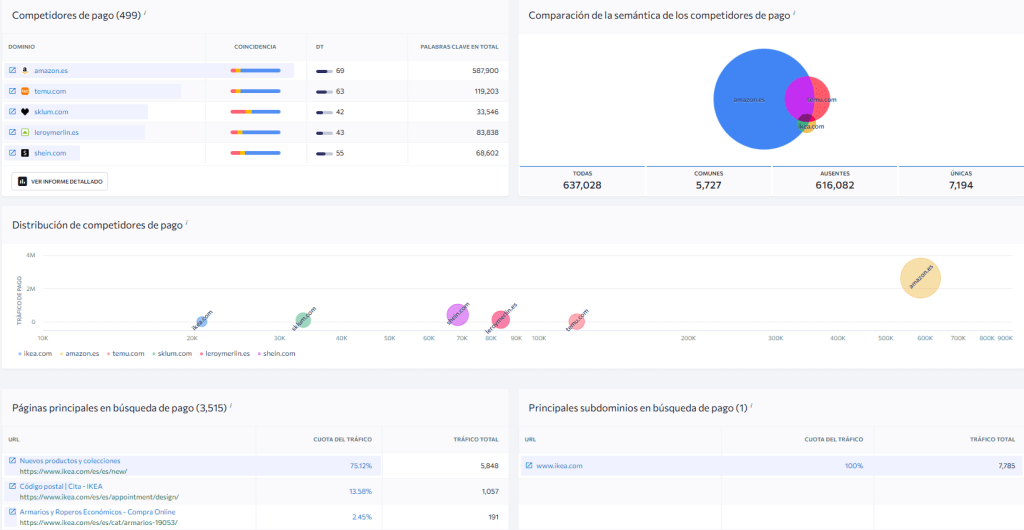Viewport: 1024px width, 530px height.
Task: Click the https://www.ikea.com/es/es/new/ URL text
Action: coord(73,471)
